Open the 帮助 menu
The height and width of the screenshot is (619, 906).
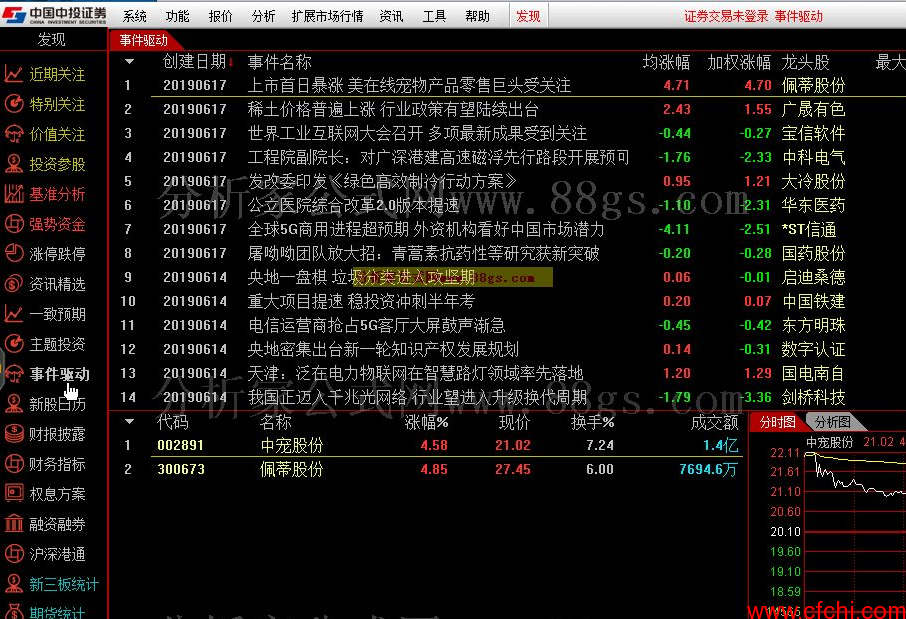[x=477, y=16]
